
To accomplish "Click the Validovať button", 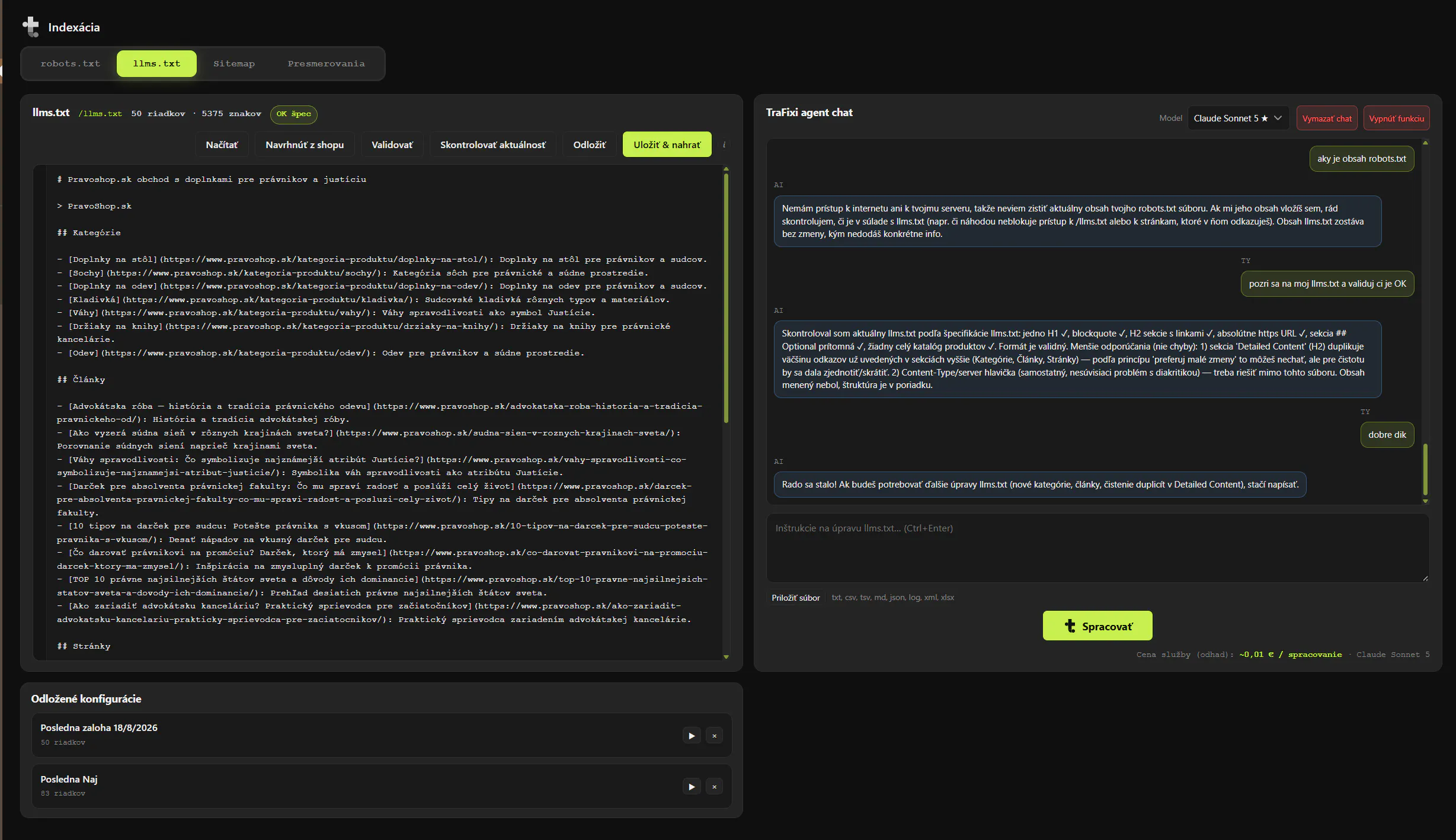I will click(392, 145).
